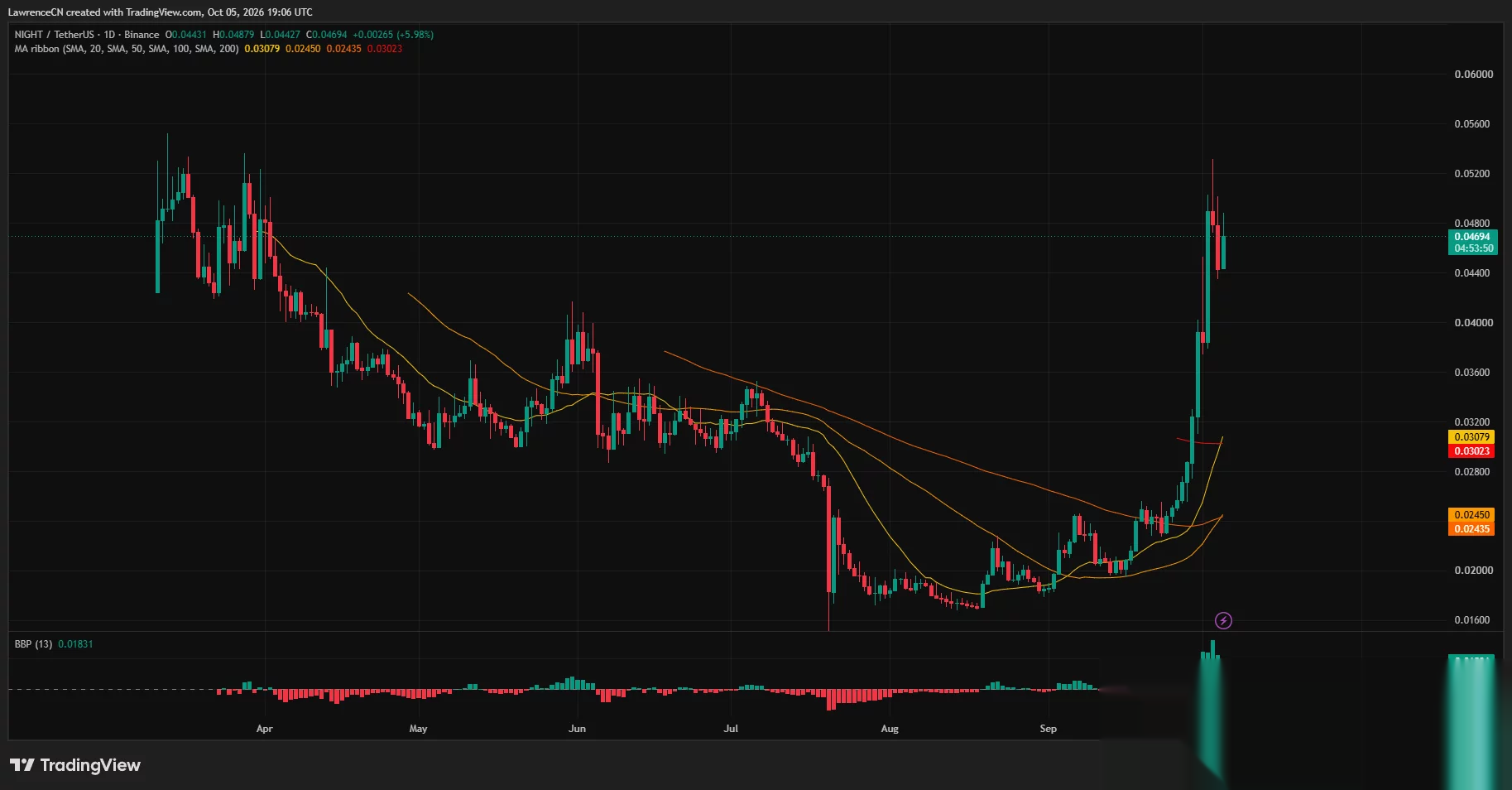
Task: Click the Apr label on time axis
Action: tap(264, 729)
